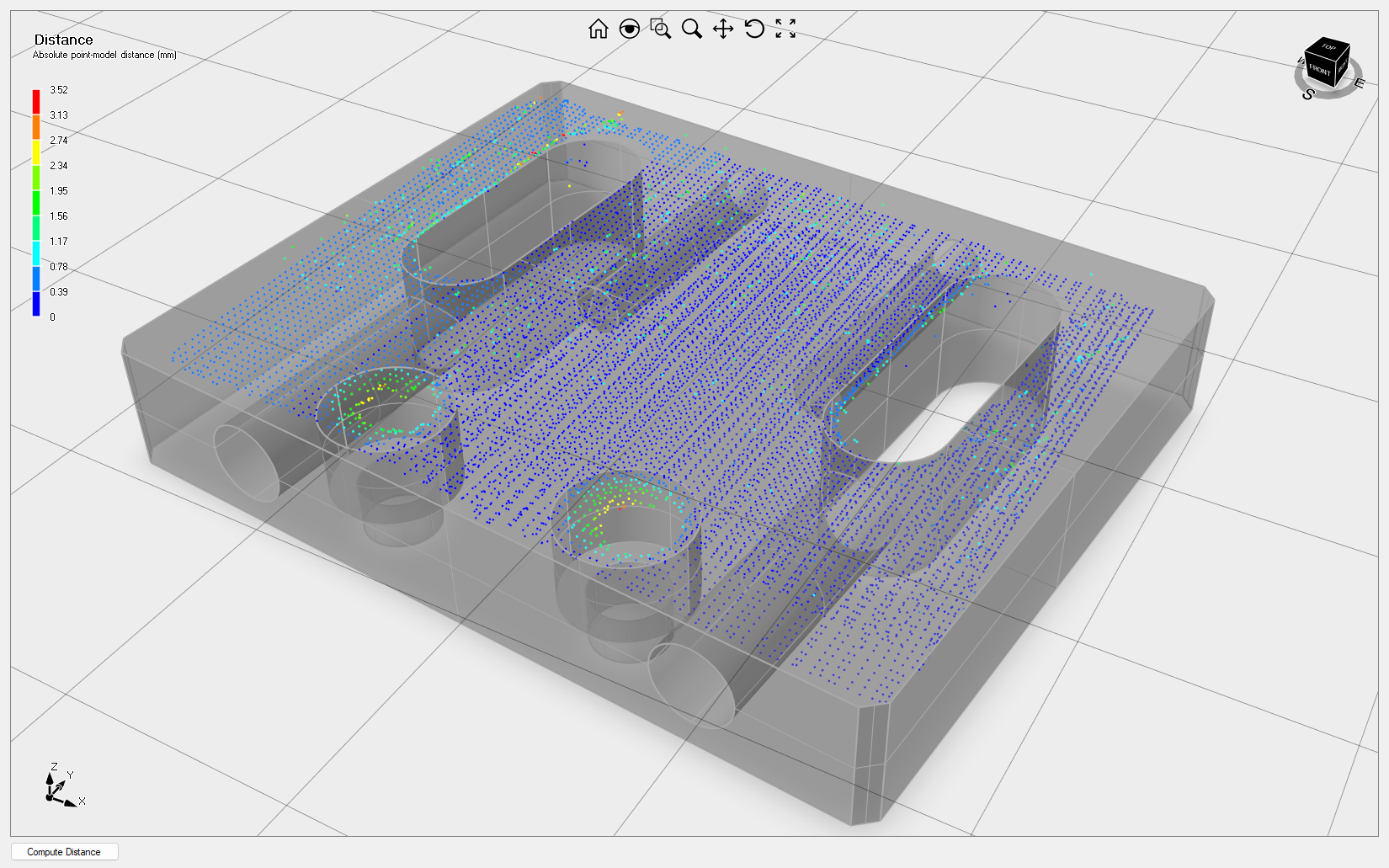Viewport: 1389px width, 868px height.
Task: Reset the view with the Home icon
Action: coord(599,29)
